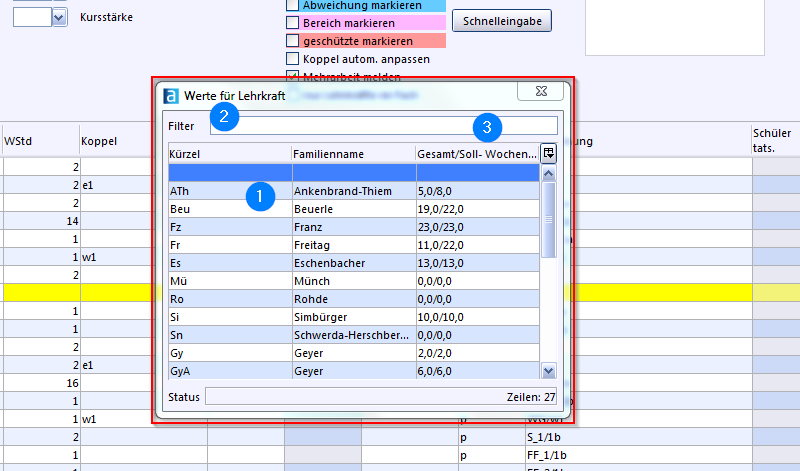
Task: Select teacher Eschenbacher in list
Action: [354, 263]
